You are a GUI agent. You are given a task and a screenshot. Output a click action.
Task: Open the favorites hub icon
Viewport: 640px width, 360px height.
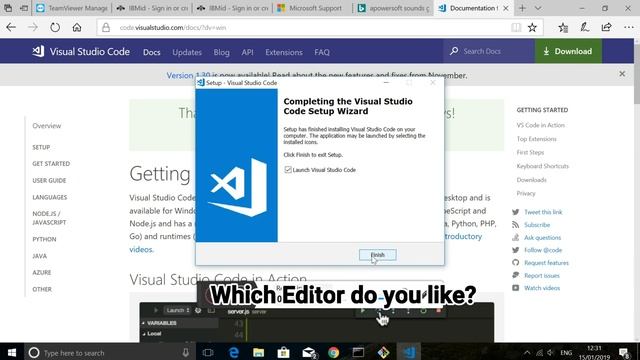[x=563, y=27]
